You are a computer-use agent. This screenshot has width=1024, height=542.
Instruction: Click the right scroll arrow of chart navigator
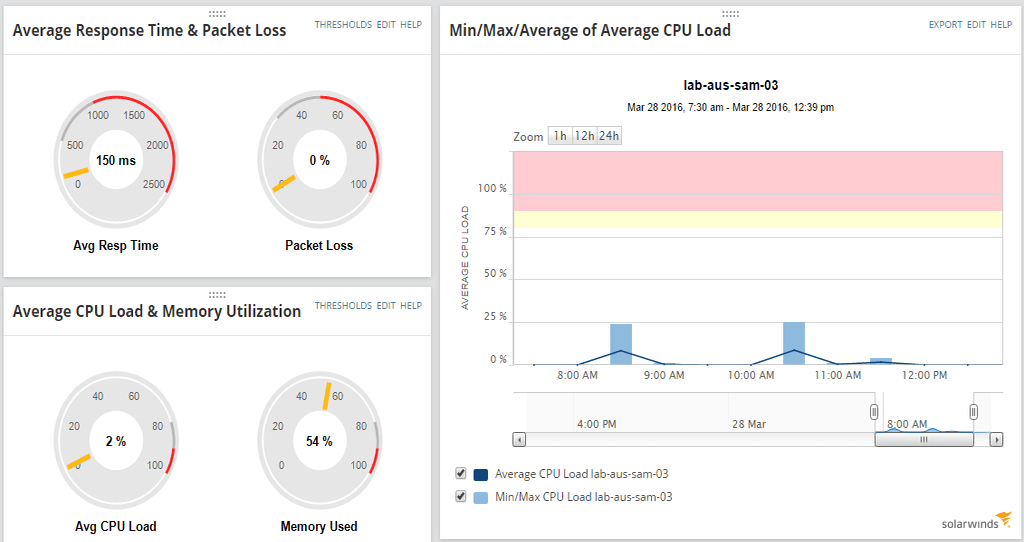tap(996, 439)
